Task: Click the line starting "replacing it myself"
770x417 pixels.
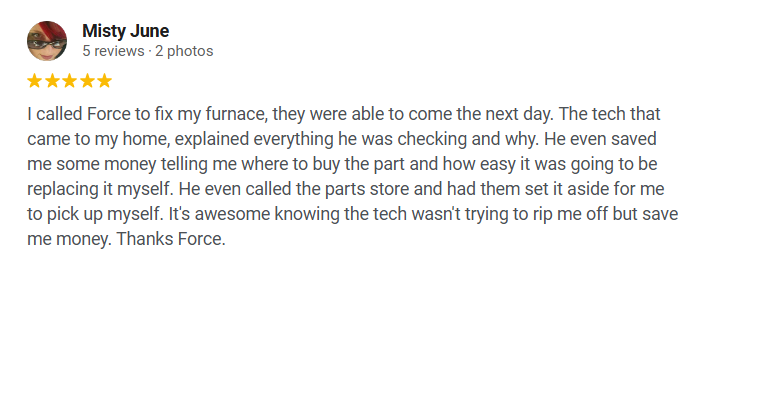Action: (x=346, y=189)
